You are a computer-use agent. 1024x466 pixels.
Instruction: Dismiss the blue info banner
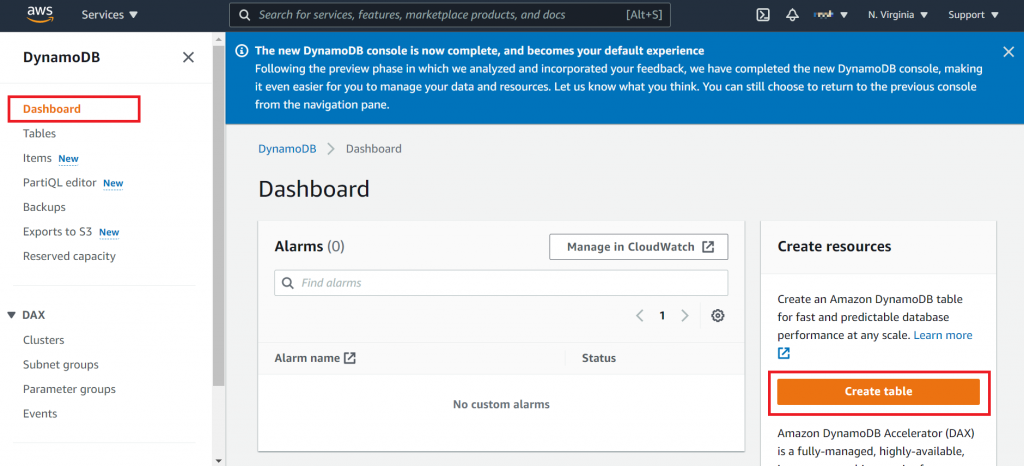click(1008, 51)
